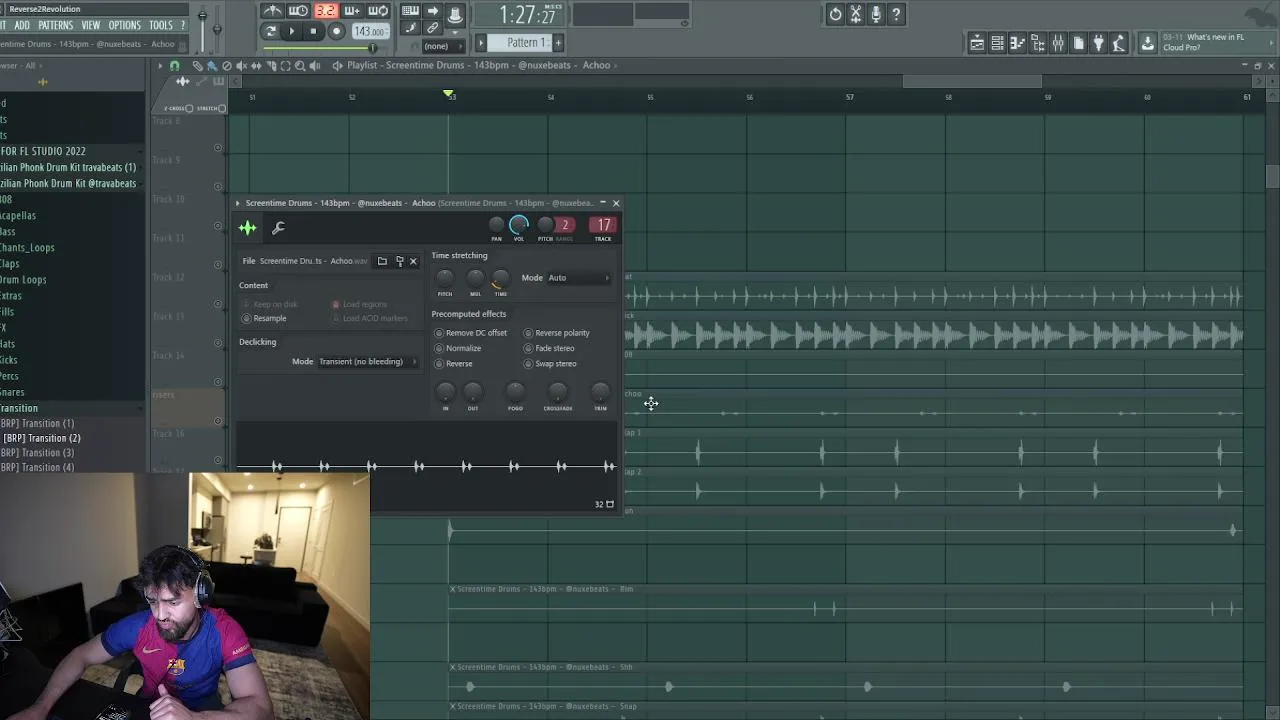This screenshot has width=1280, height=720.
Task: Open the Browser view icon
Action: tap(1038, 43)
